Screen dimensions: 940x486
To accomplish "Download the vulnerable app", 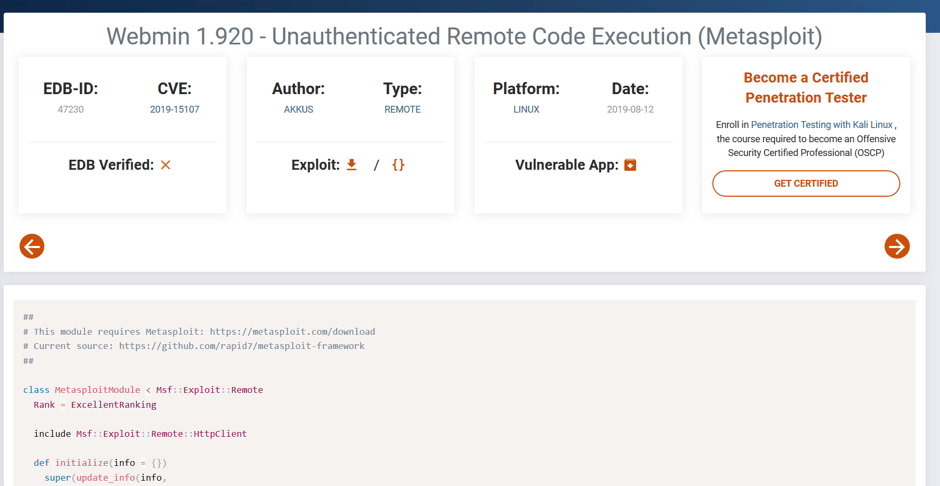I will [x=629, y=165].
